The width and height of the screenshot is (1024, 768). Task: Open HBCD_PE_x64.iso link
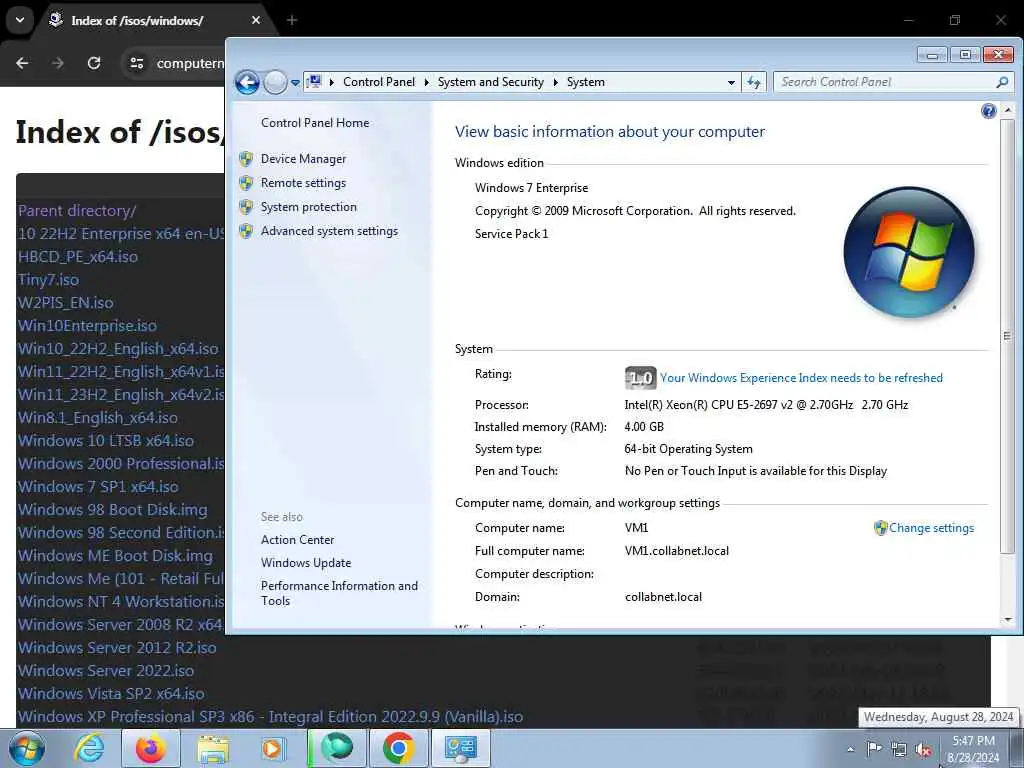click(x=78, y=257)
